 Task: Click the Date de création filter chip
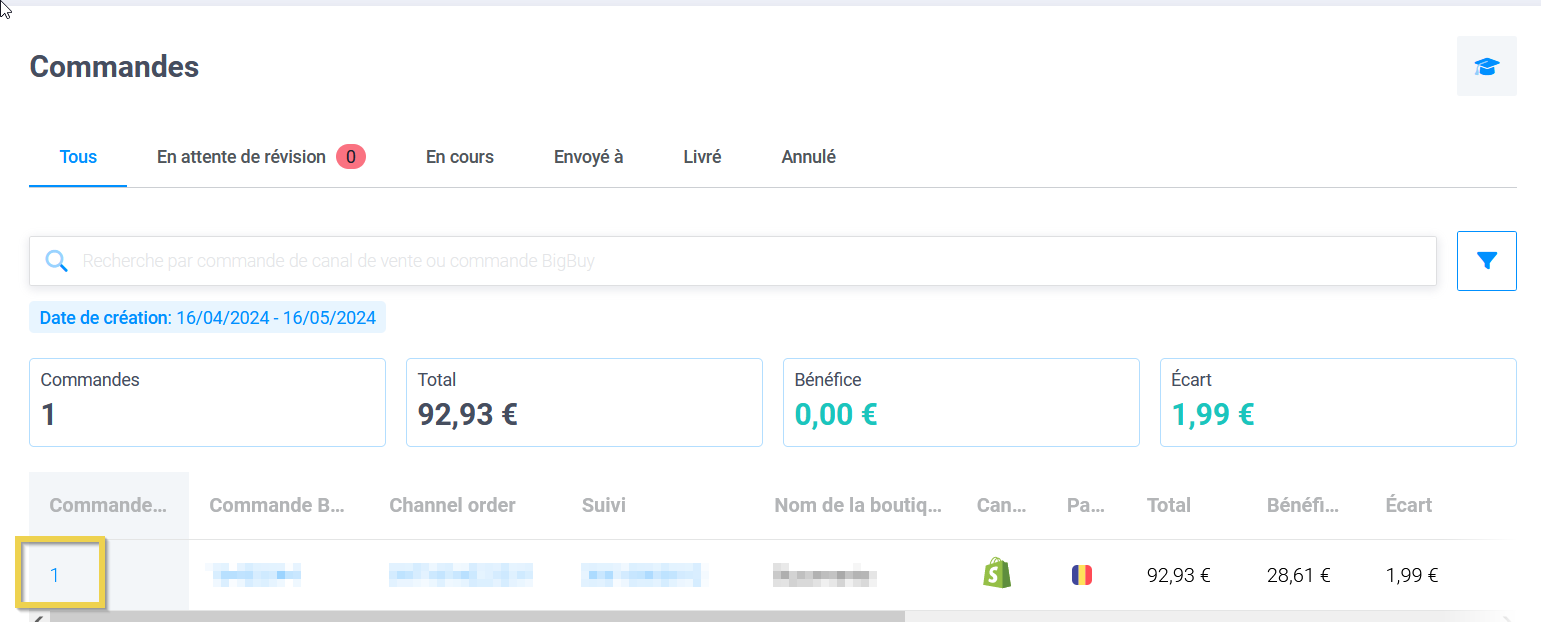pyautogui.click(x=207, y=318)
